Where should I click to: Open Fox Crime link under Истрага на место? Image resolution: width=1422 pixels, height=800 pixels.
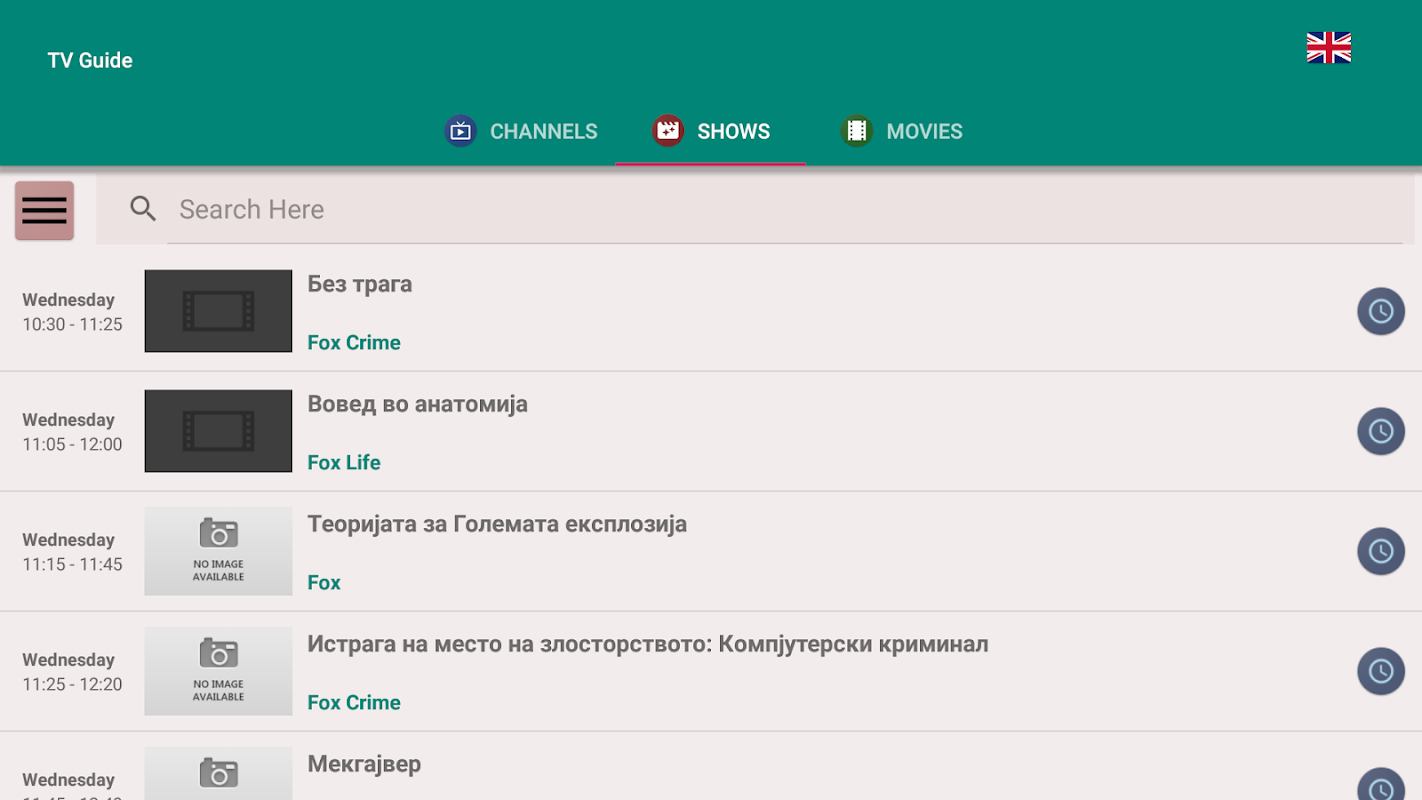(354, 702)
